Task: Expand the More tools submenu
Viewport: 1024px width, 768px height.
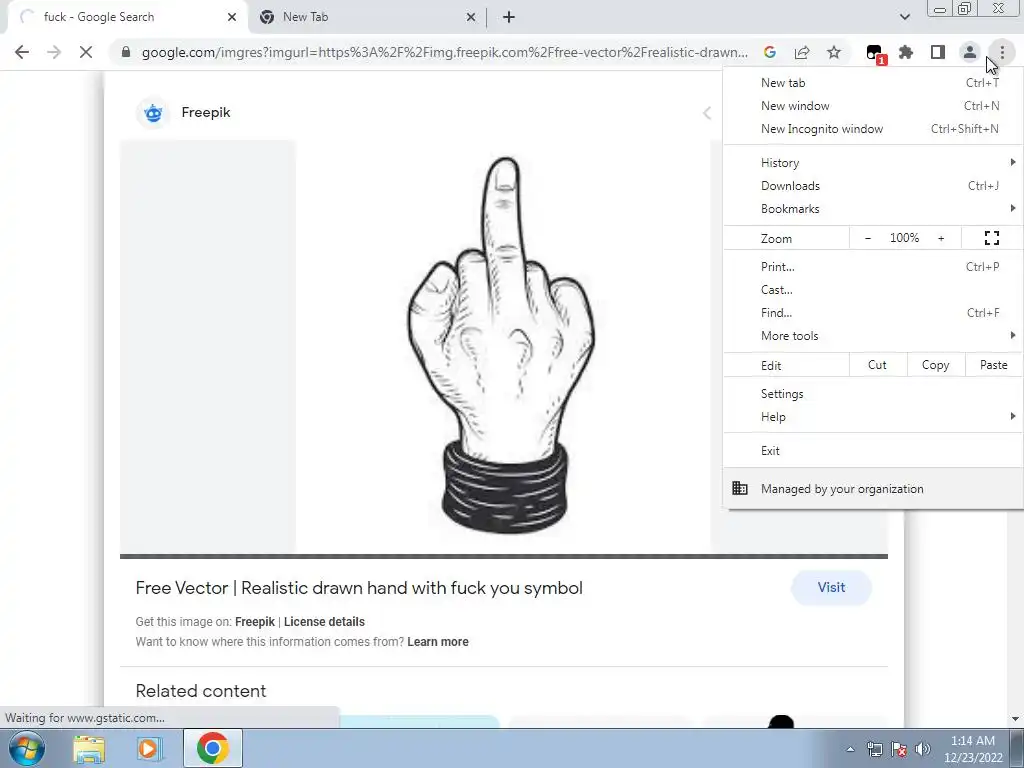Action: coord(873,336)
